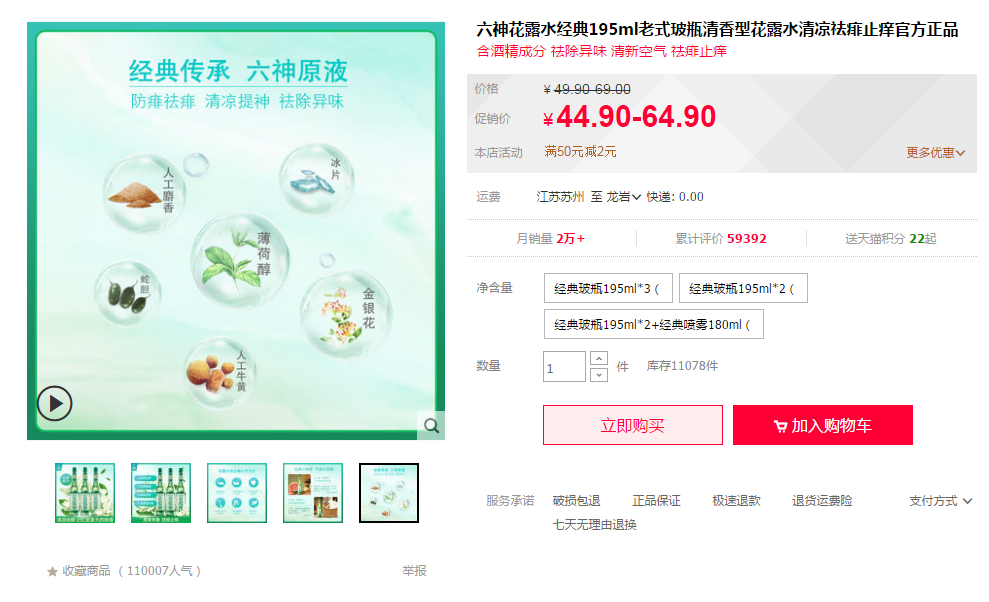Open 累计评价 59392 reviews link
The height and width of the screenshot is (602, 989).
click(x=721, y=239)
